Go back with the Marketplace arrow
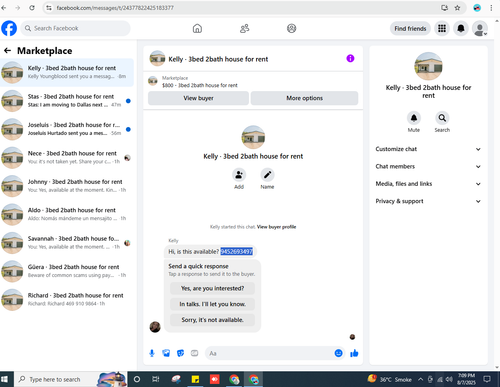The image size is (500, 387). tap(7, 51)
